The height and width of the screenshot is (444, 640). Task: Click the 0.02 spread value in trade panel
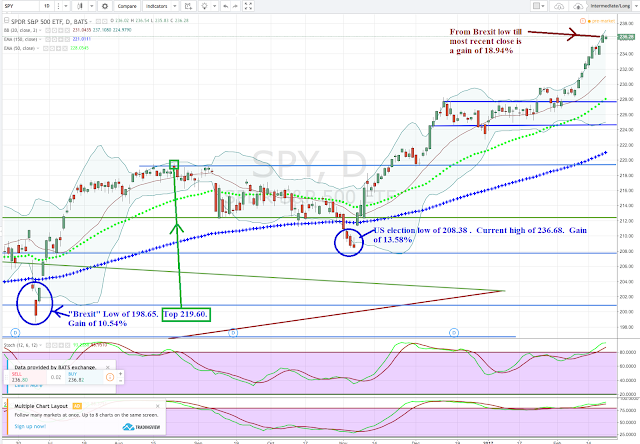click(56, 377)
